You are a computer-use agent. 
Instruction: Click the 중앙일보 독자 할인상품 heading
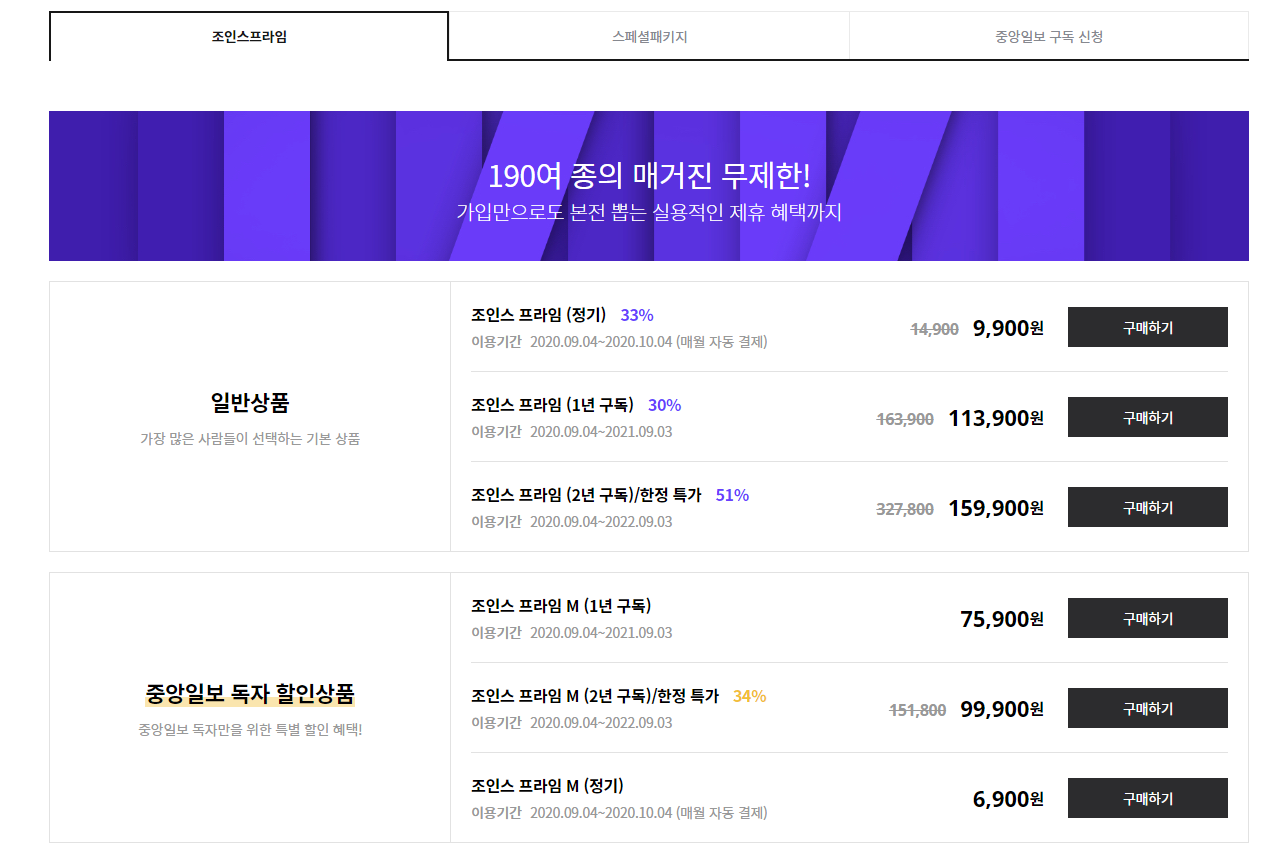250,693
